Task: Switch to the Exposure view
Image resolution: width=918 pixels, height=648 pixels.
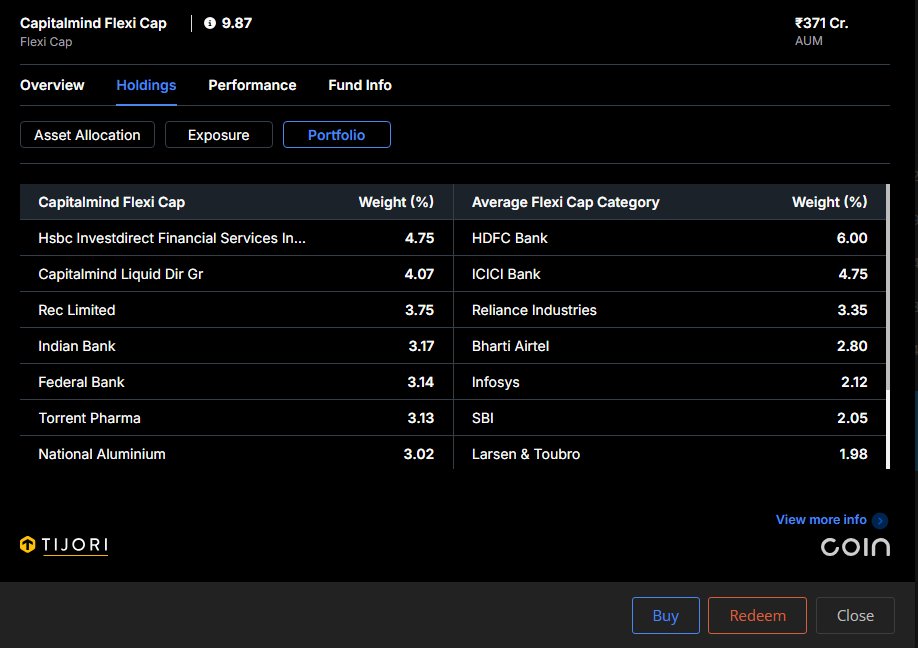Action: pos(219,135)
